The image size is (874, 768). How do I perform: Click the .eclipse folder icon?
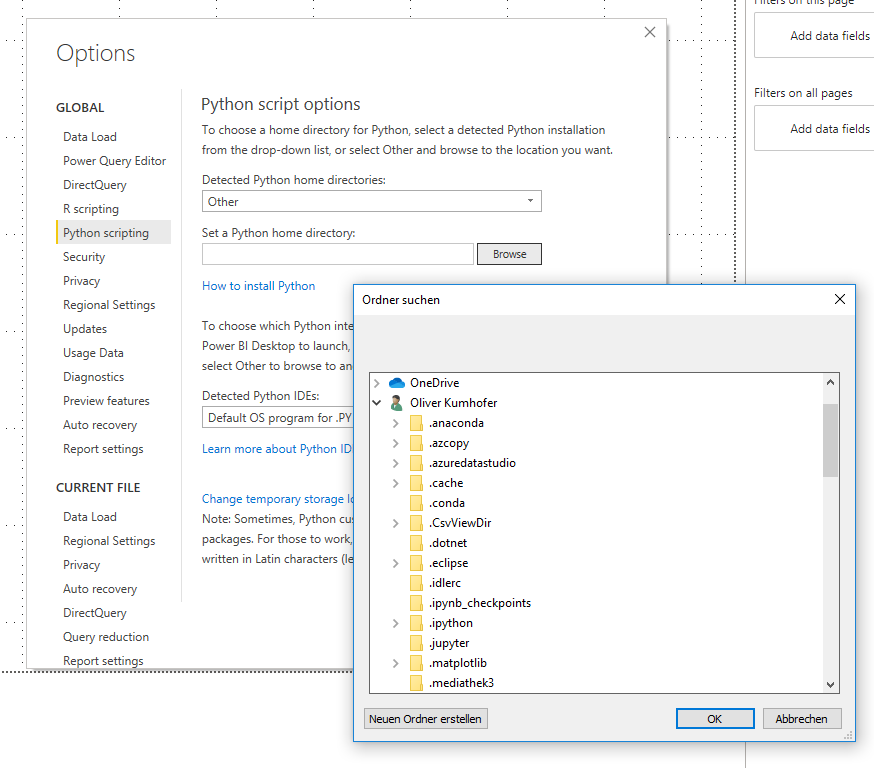[416, 563]
